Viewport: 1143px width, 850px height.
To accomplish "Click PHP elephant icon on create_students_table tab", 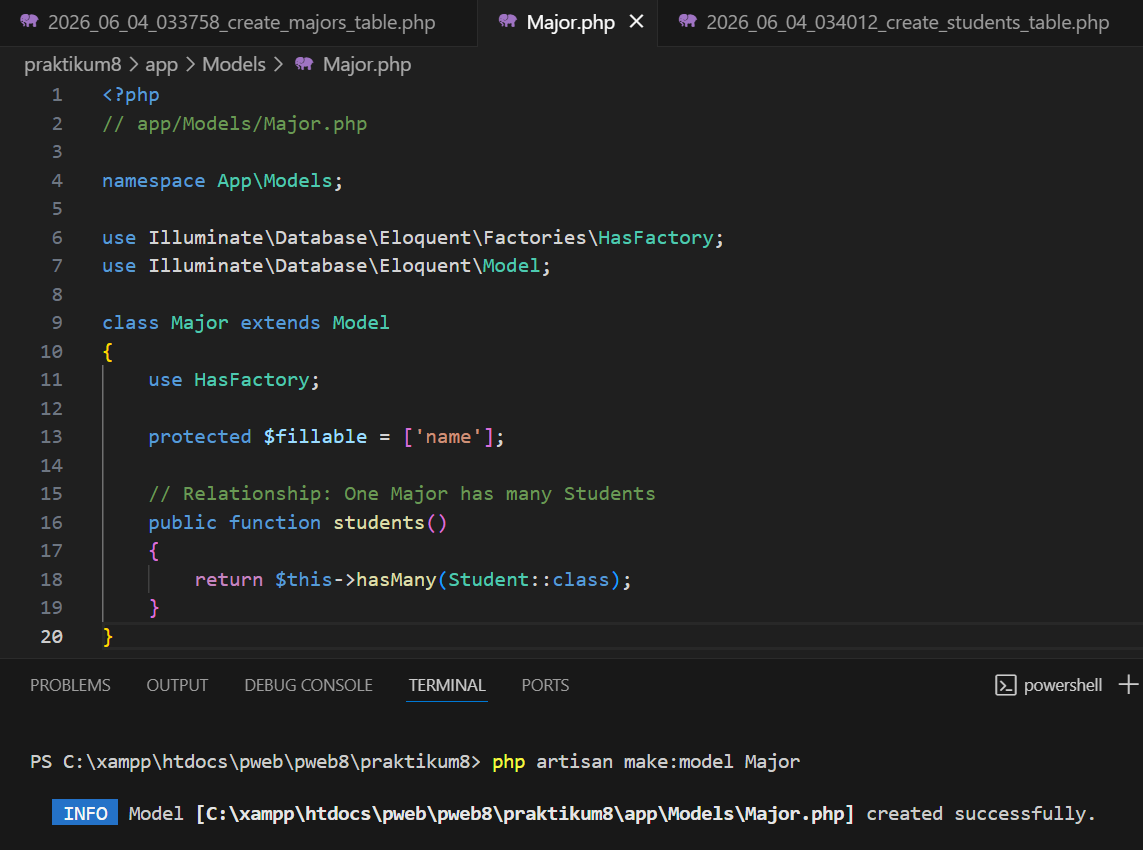I will [687, 21].
